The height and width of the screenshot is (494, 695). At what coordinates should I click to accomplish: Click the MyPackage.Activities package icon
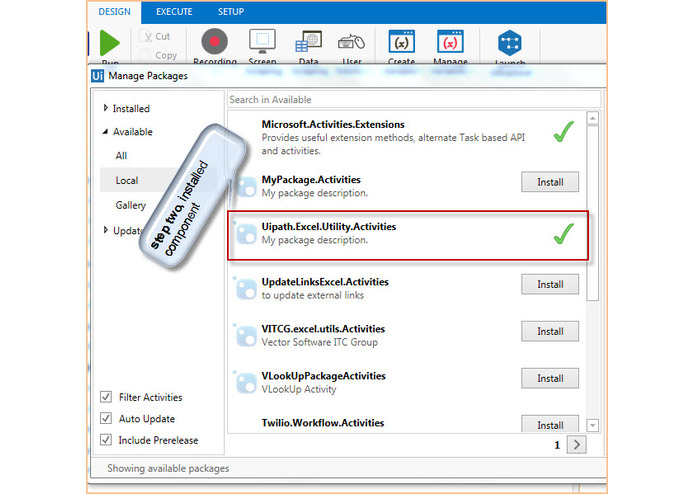246,187
